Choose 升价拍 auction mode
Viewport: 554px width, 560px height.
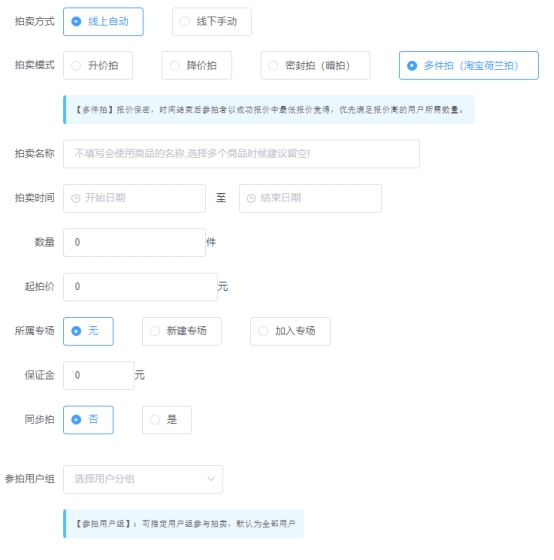coord(98,66)
